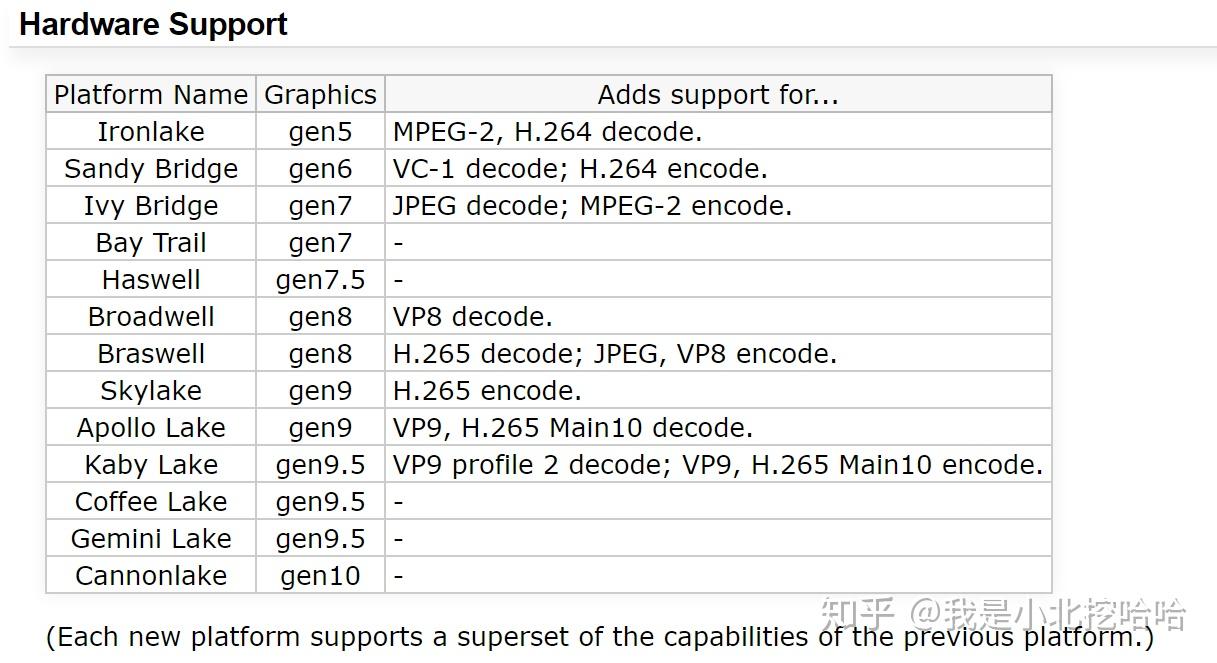This screenshot has width=1217, height=663.
Task: Select the Haswell platform cell
Action: (x=151, y=280)
